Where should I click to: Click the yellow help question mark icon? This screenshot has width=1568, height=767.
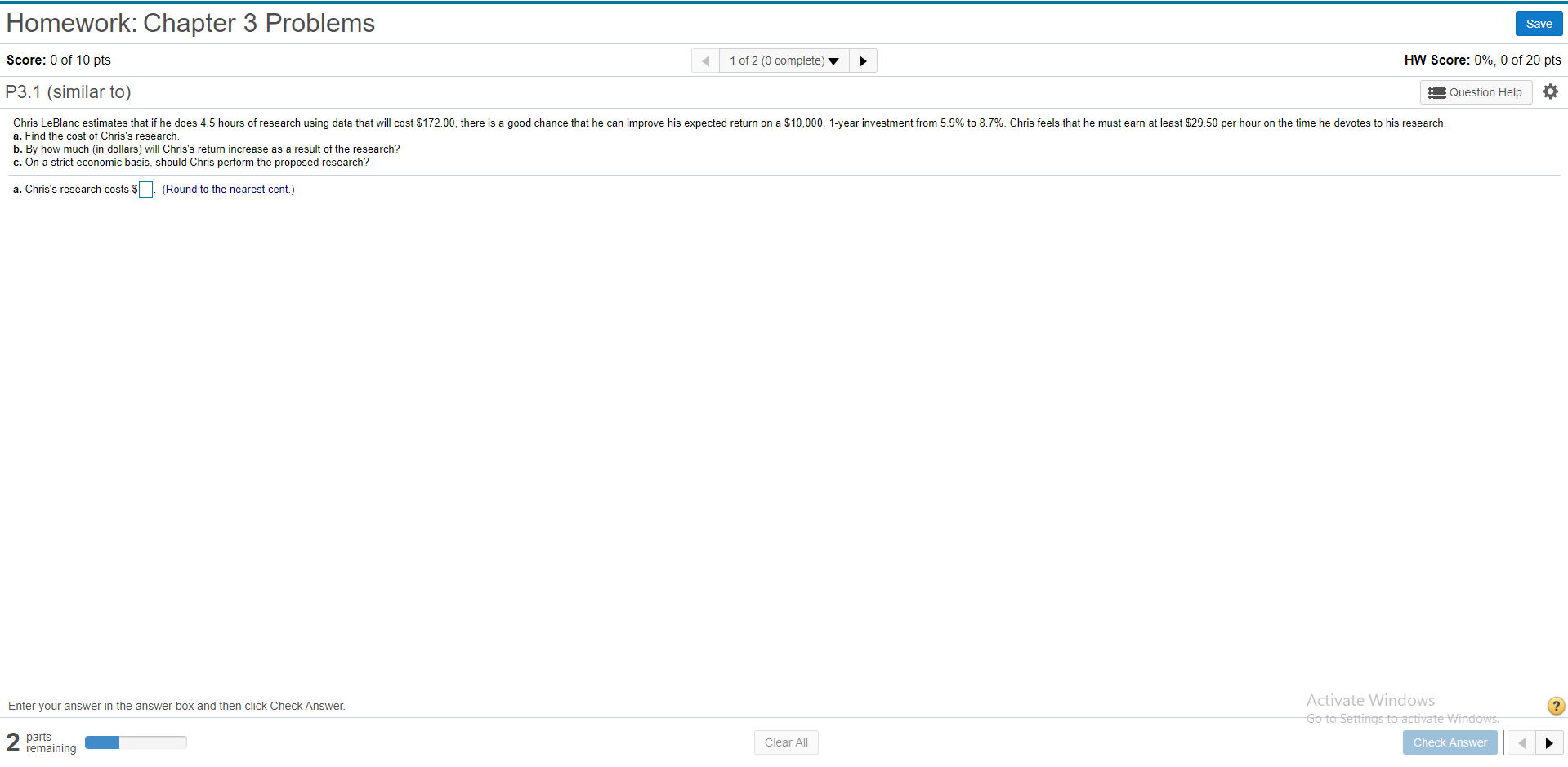(1556, 706)
